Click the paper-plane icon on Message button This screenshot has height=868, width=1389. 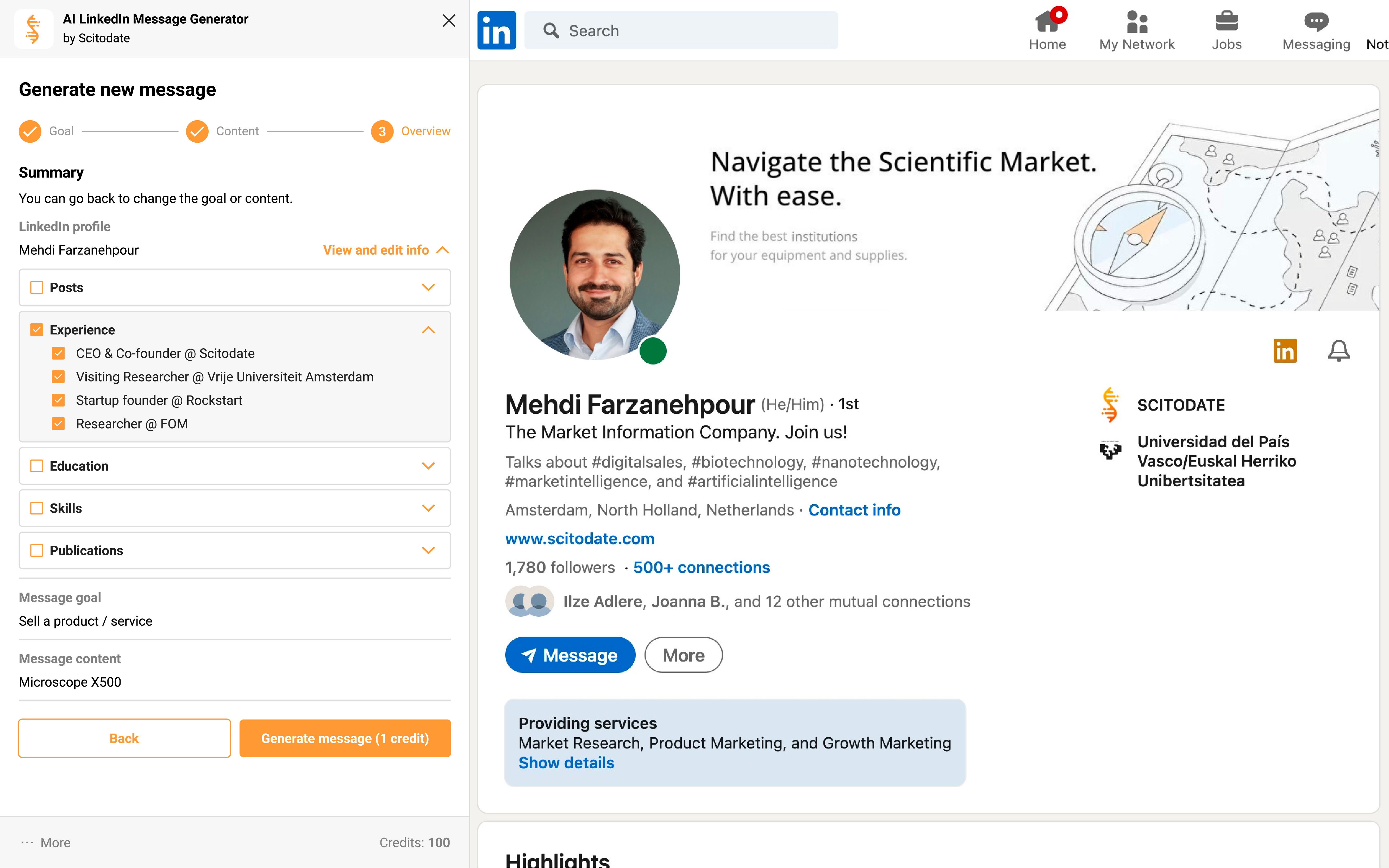tap(529, 655)
